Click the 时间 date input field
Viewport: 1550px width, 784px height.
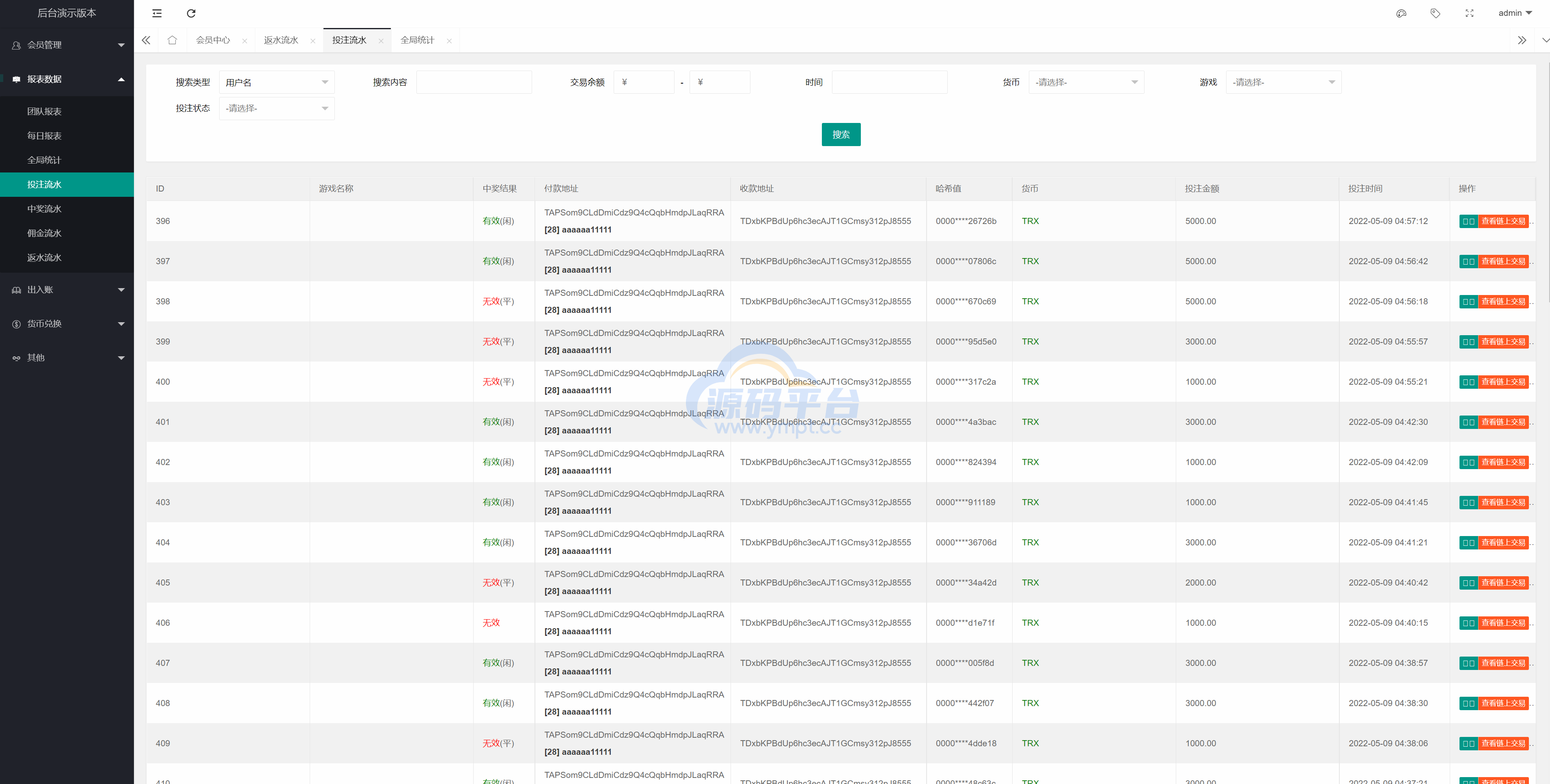(889, 82)
